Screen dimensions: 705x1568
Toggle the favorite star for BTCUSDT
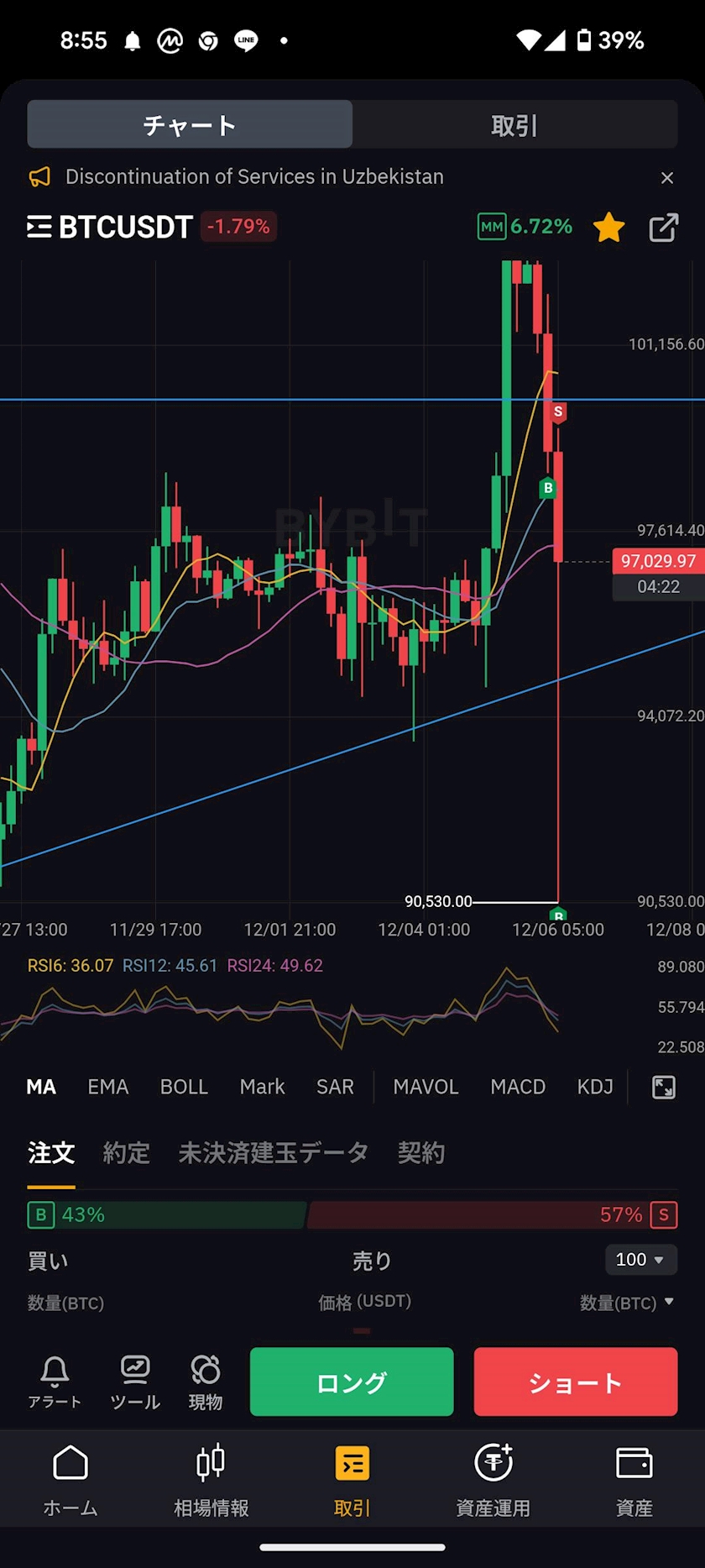pyautogui.click(x=608, y=227)
